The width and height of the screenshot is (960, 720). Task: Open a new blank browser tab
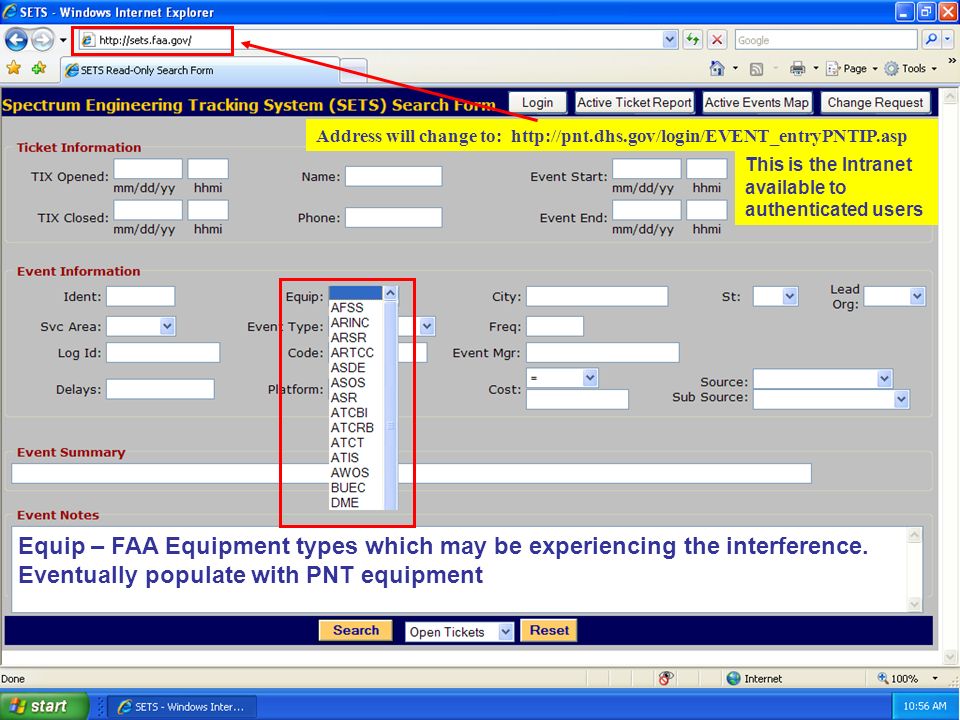click(x=353, y=71)
